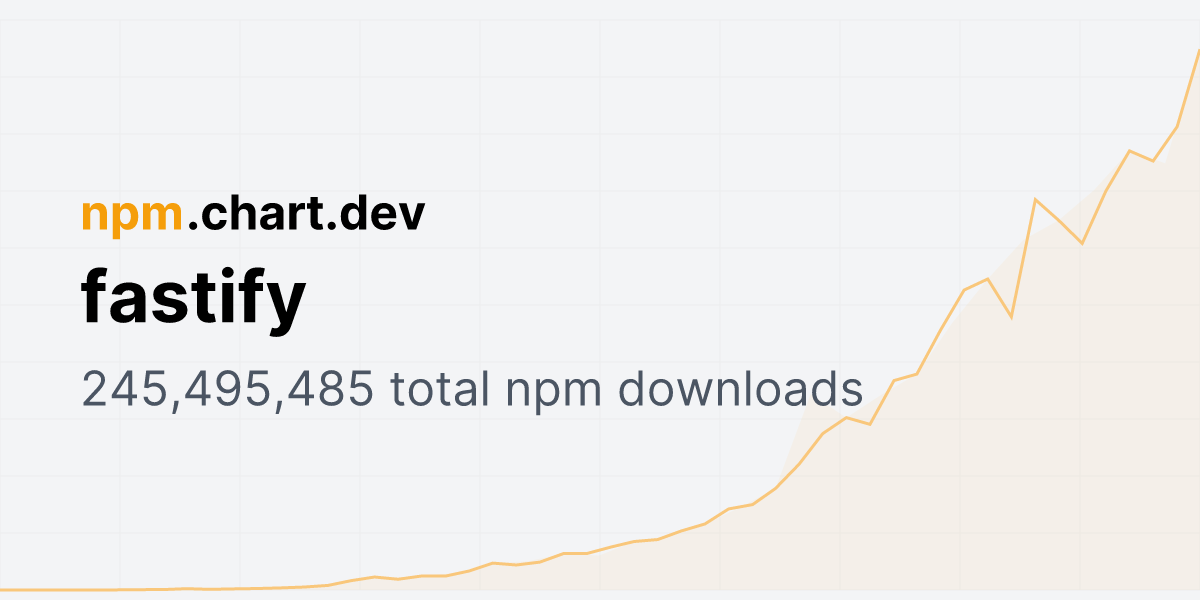Click the sharp spike just before the chart's final climb

[x=1035, y=200]
